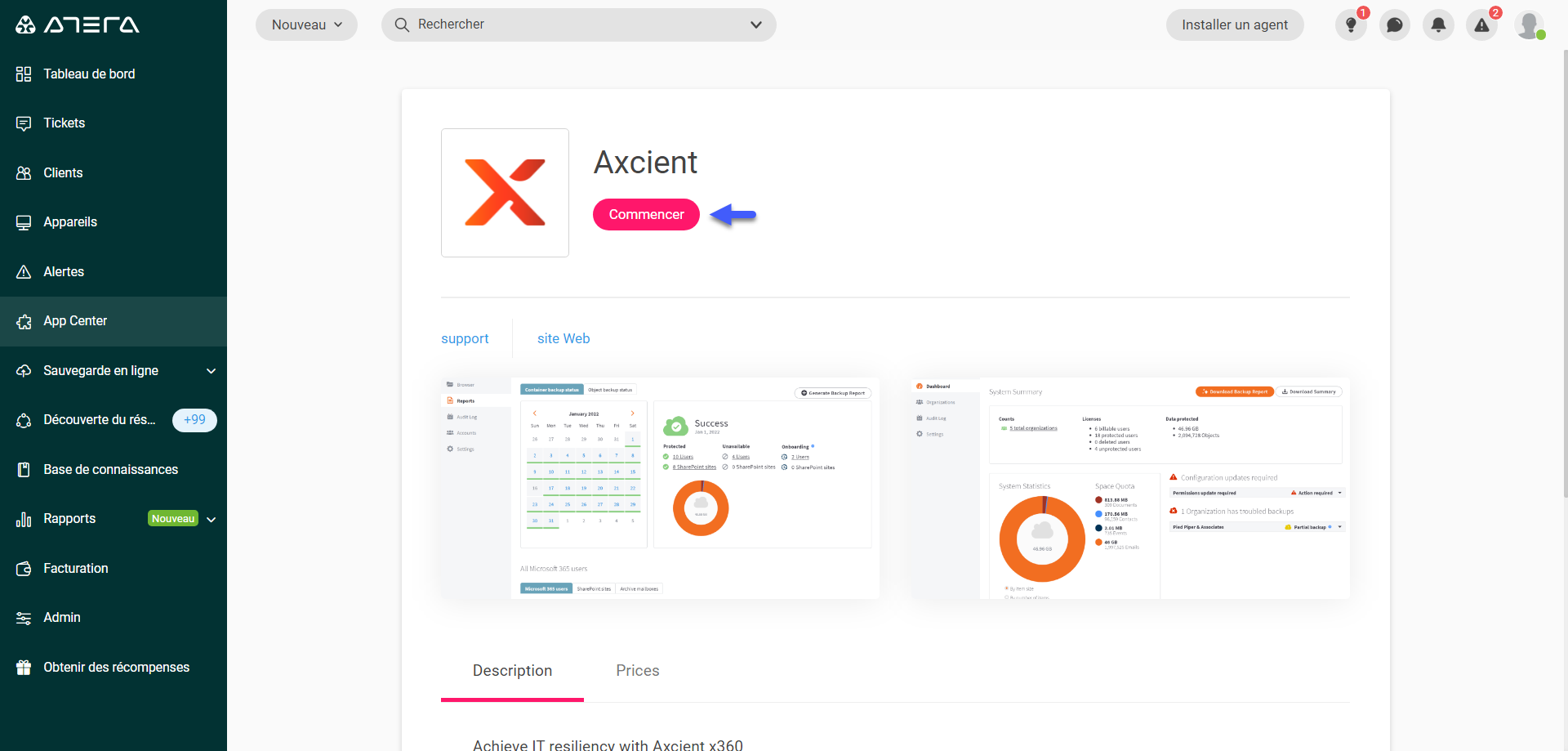Open the site Web link
Image resolution: width=1568 pixels, height=751 pixels.
[563, 338]
